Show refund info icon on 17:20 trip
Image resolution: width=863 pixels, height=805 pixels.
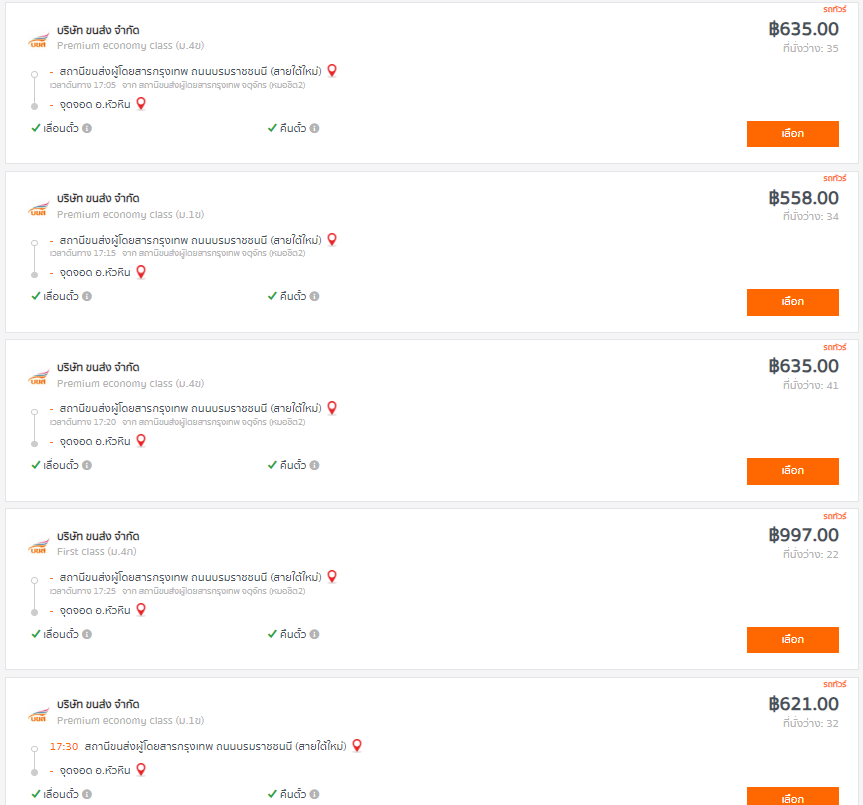pyautogui.click(x=314, y=465)
